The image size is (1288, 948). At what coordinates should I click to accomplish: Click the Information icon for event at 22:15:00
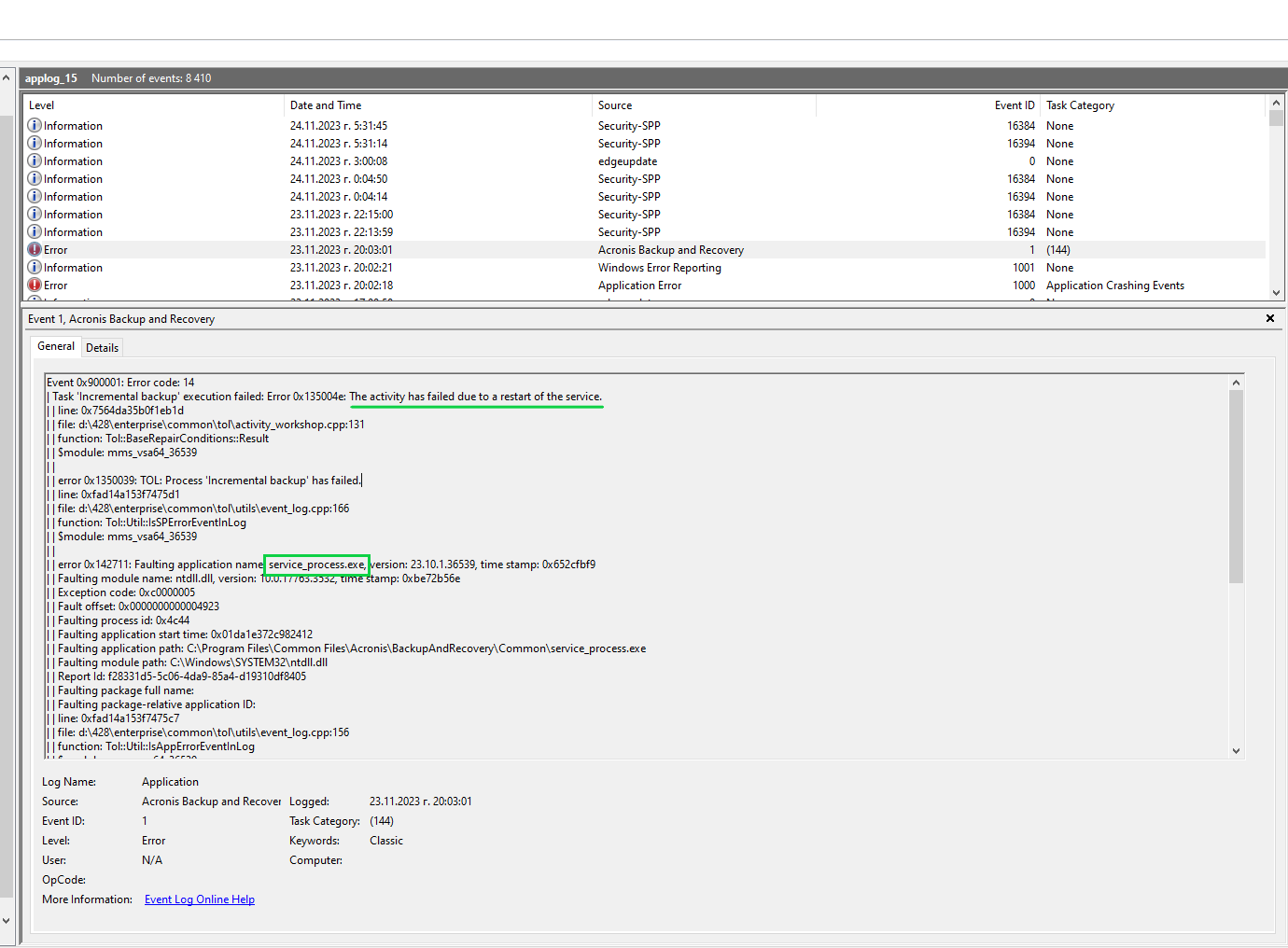pos(35,214)
